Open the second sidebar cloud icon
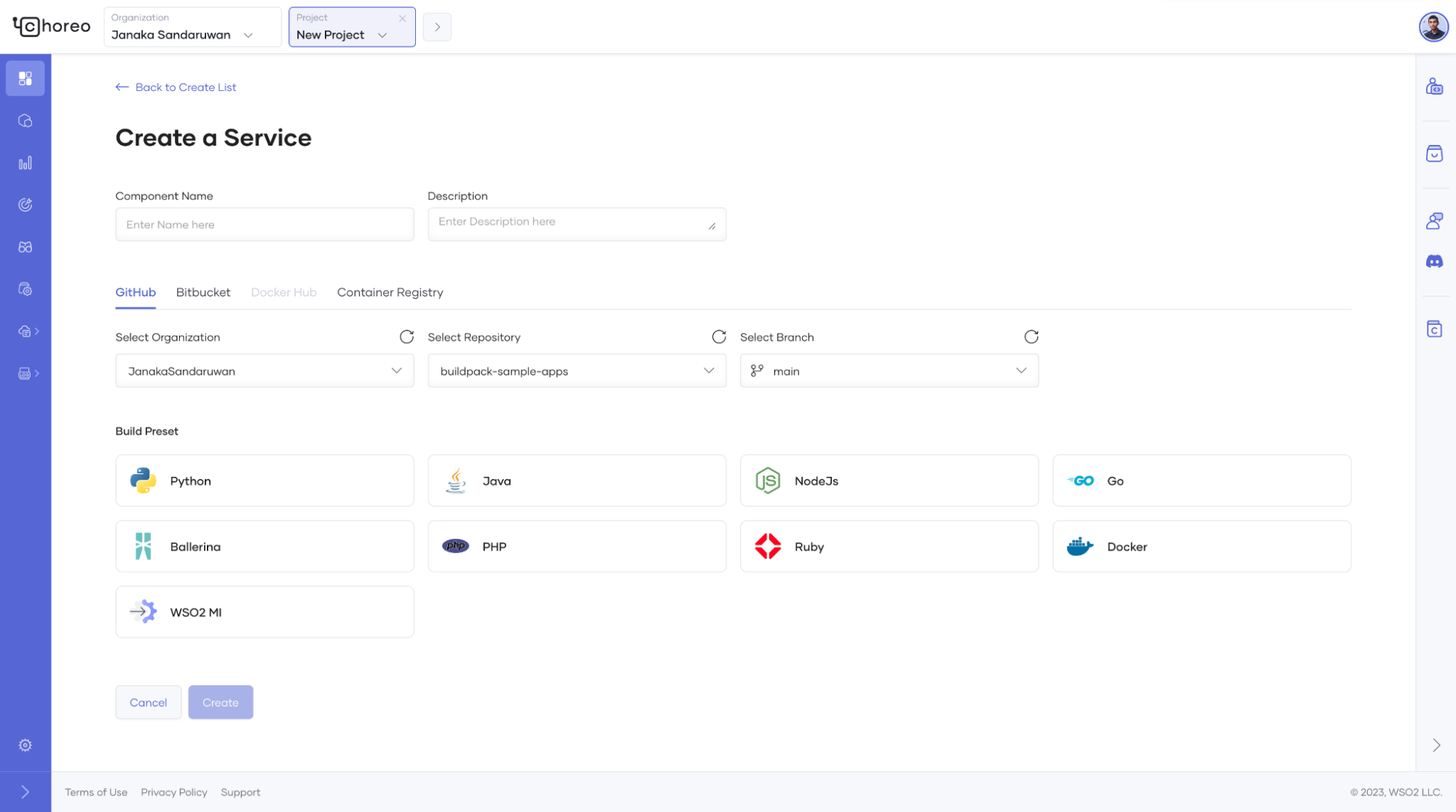1456x812 pixels. click(x=25, y=121)
